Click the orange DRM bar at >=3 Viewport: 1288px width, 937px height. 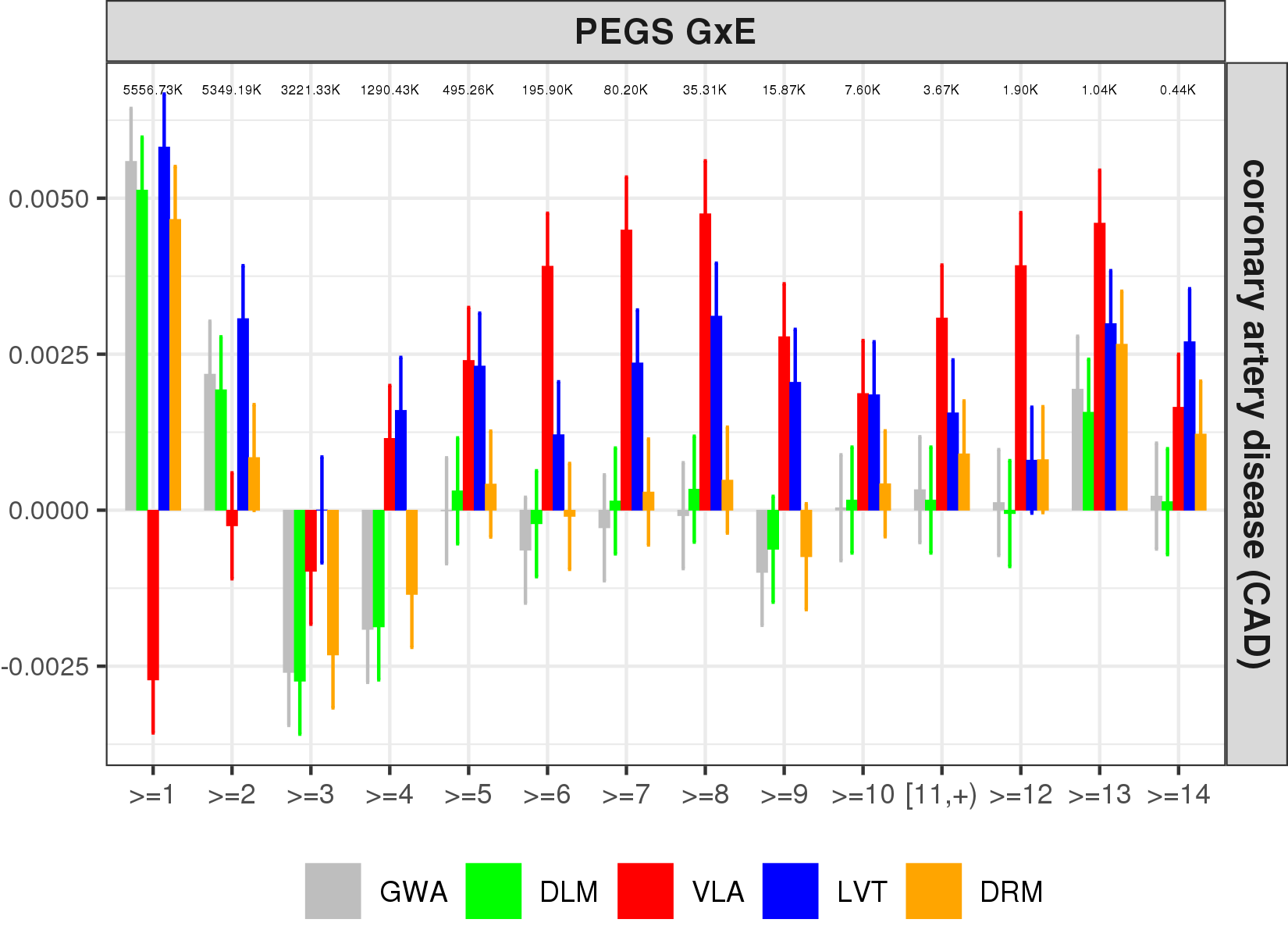333,582
